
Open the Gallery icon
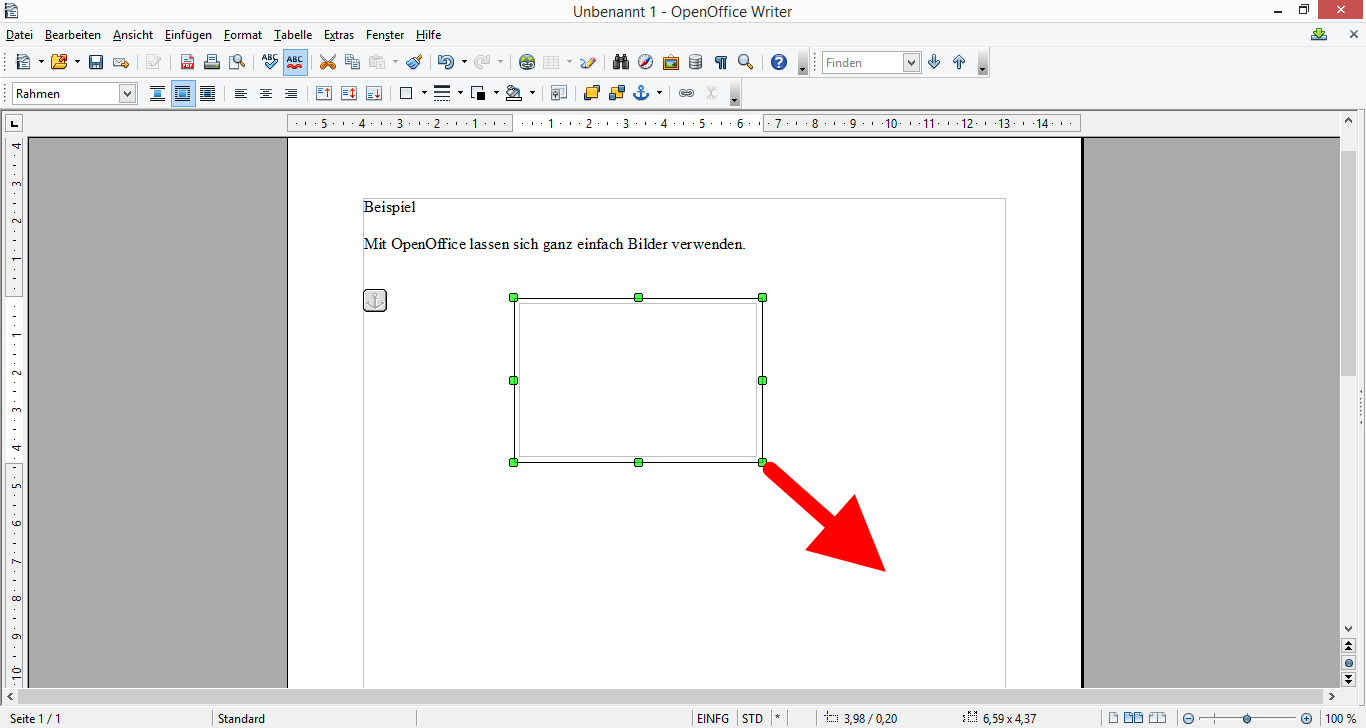click(671, 62)
